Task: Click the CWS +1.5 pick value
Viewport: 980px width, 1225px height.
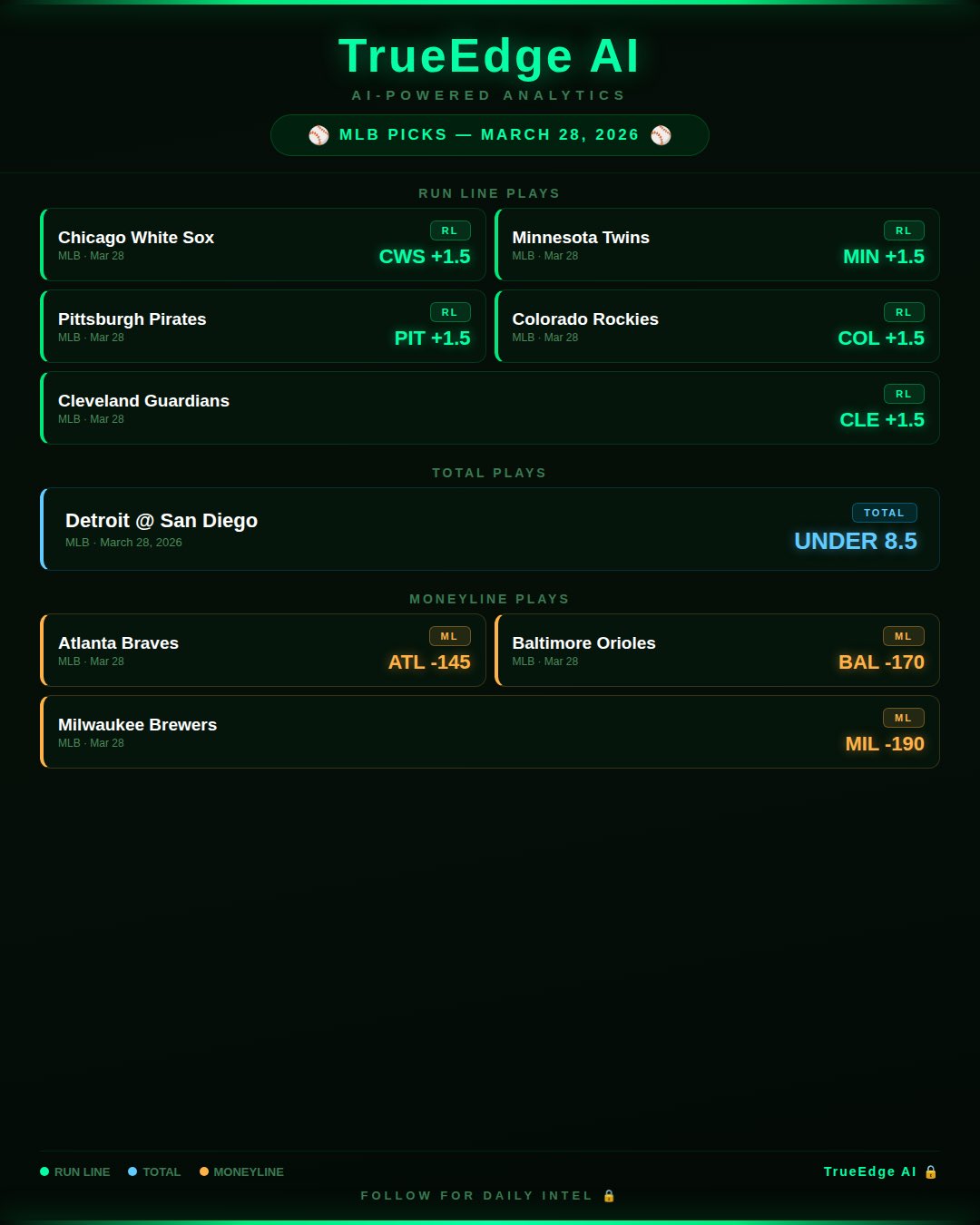Action: point(425,257)
